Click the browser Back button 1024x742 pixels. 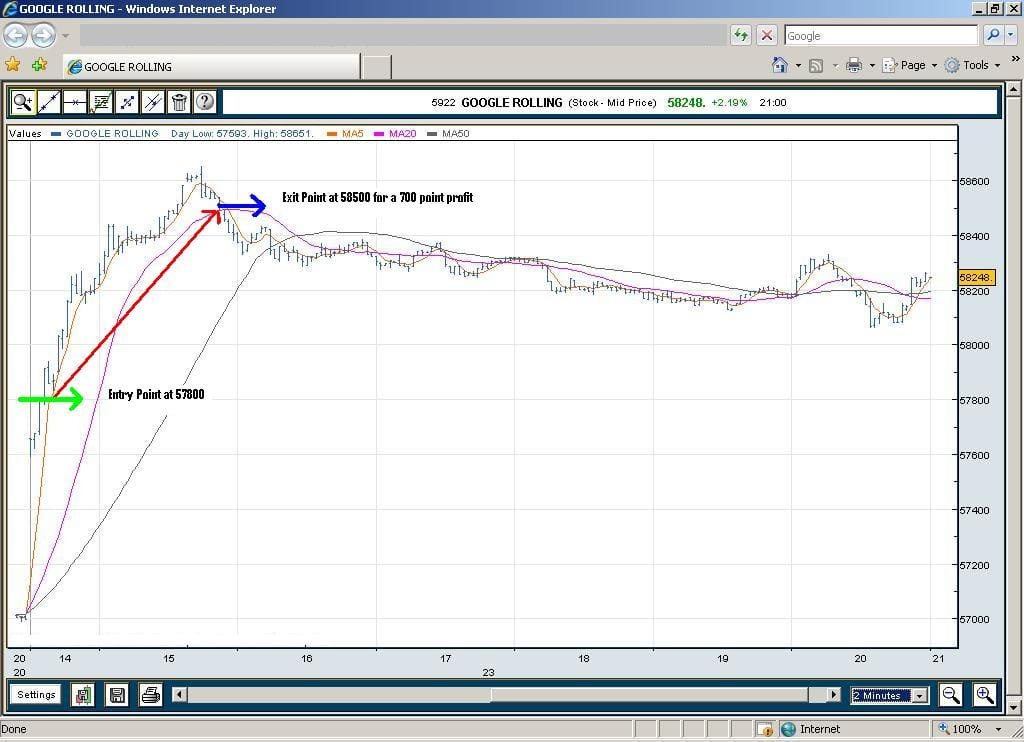(x=16, y=35)
